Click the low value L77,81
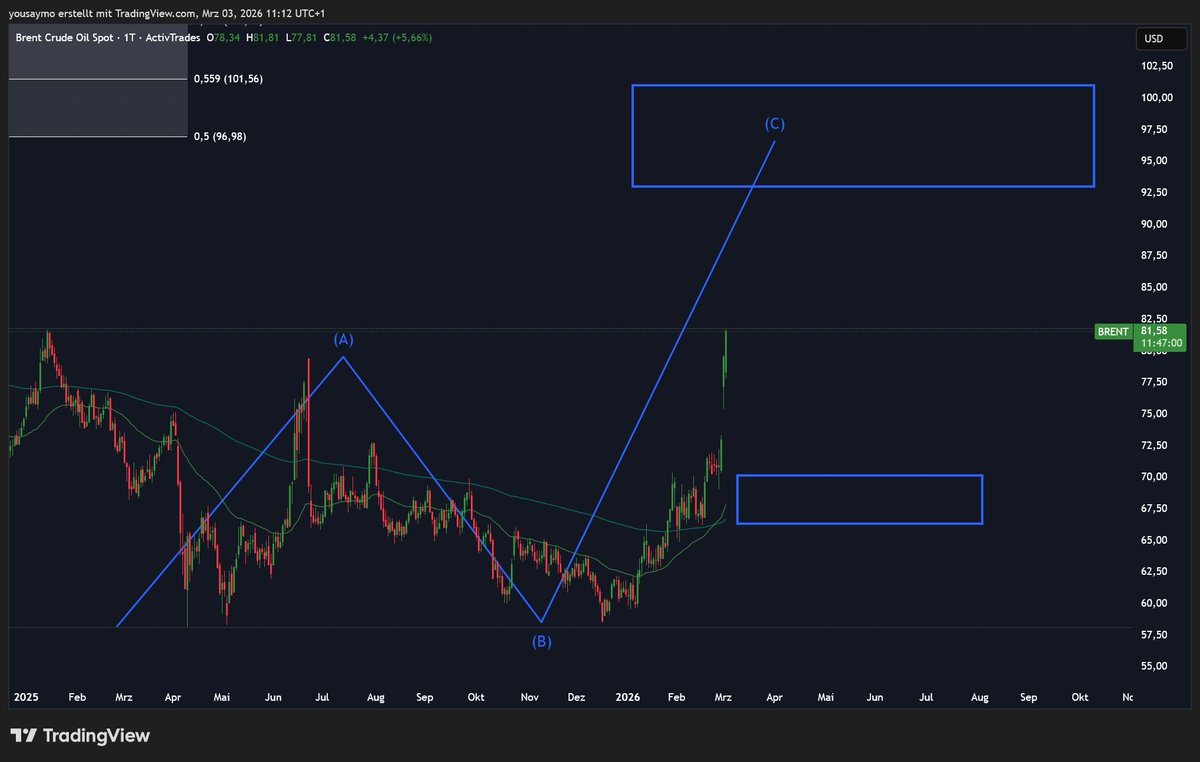The height and width of the screenshot is (762, 1200). (300, 37)
